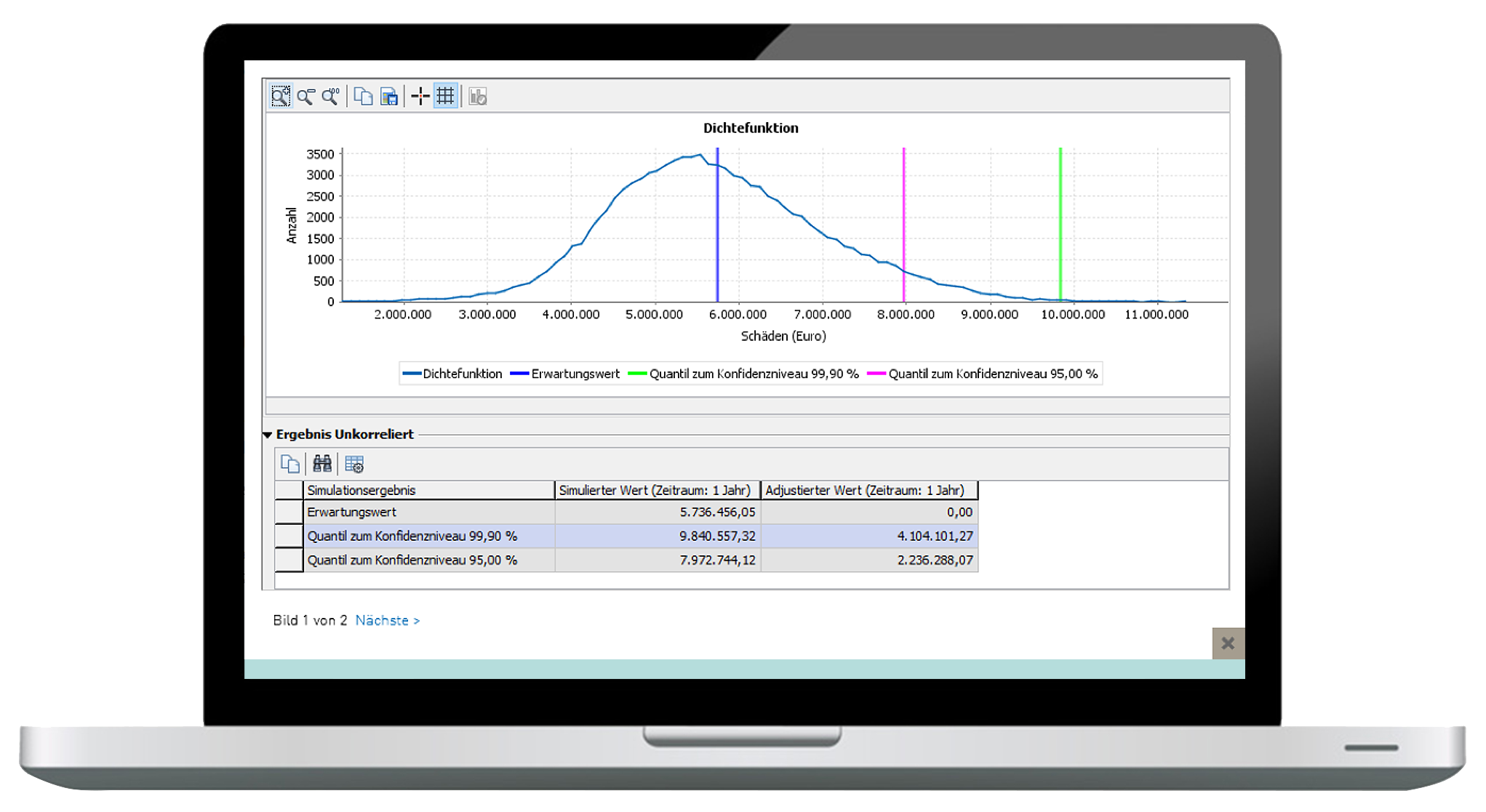
Task: Select the Quantil 95,00 % row
Action: click(428, 560)
